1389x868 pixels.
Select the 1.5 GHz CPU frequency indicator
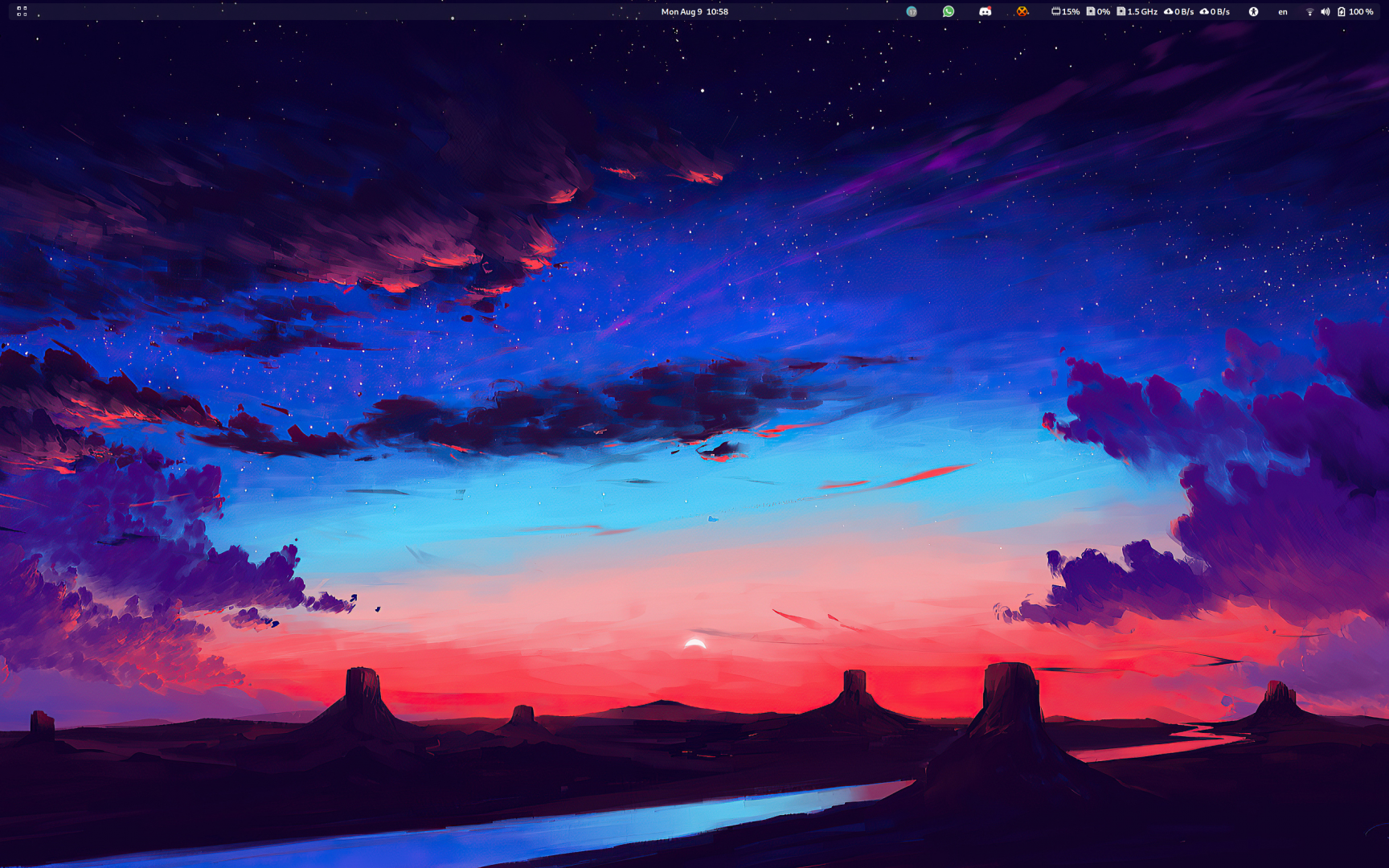[1138, 11]
